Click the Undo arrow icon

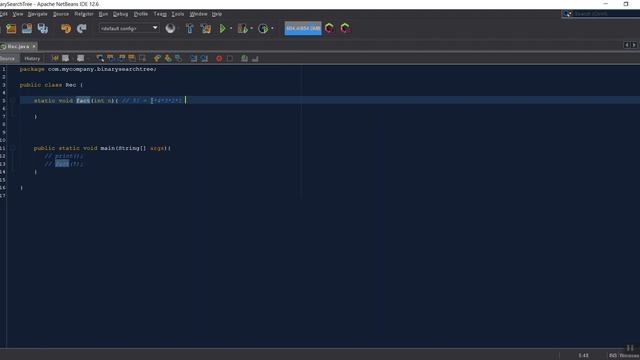tap(66, 28)
